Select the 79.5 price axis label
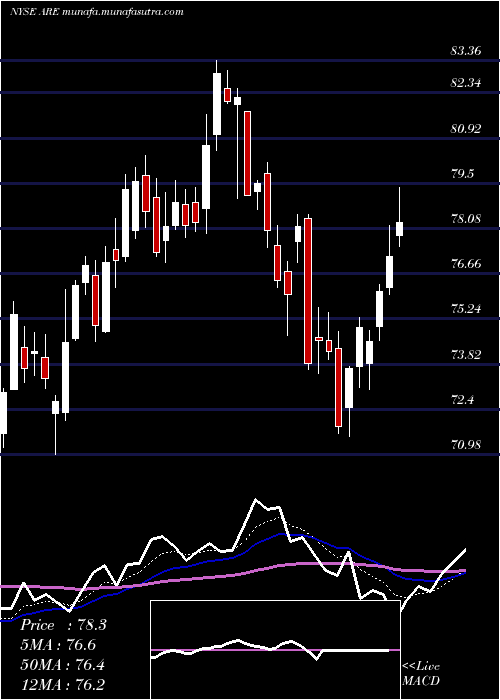 click(462, 174)
